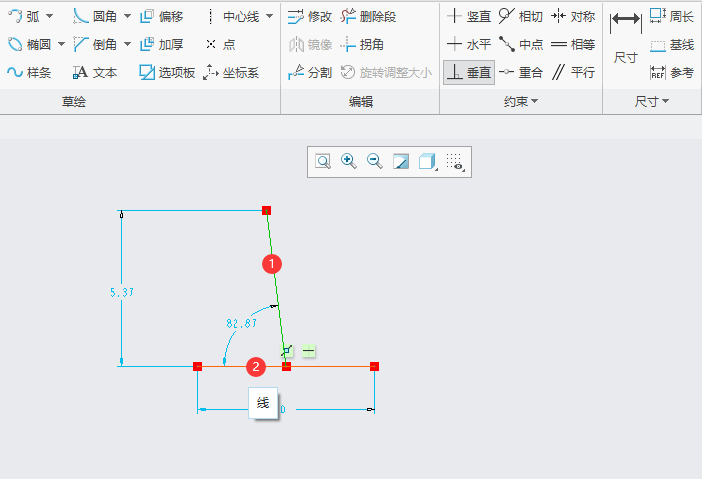
Task: Apply the 平行 (Parallel) constraint
Action: (x=573, y=73)
